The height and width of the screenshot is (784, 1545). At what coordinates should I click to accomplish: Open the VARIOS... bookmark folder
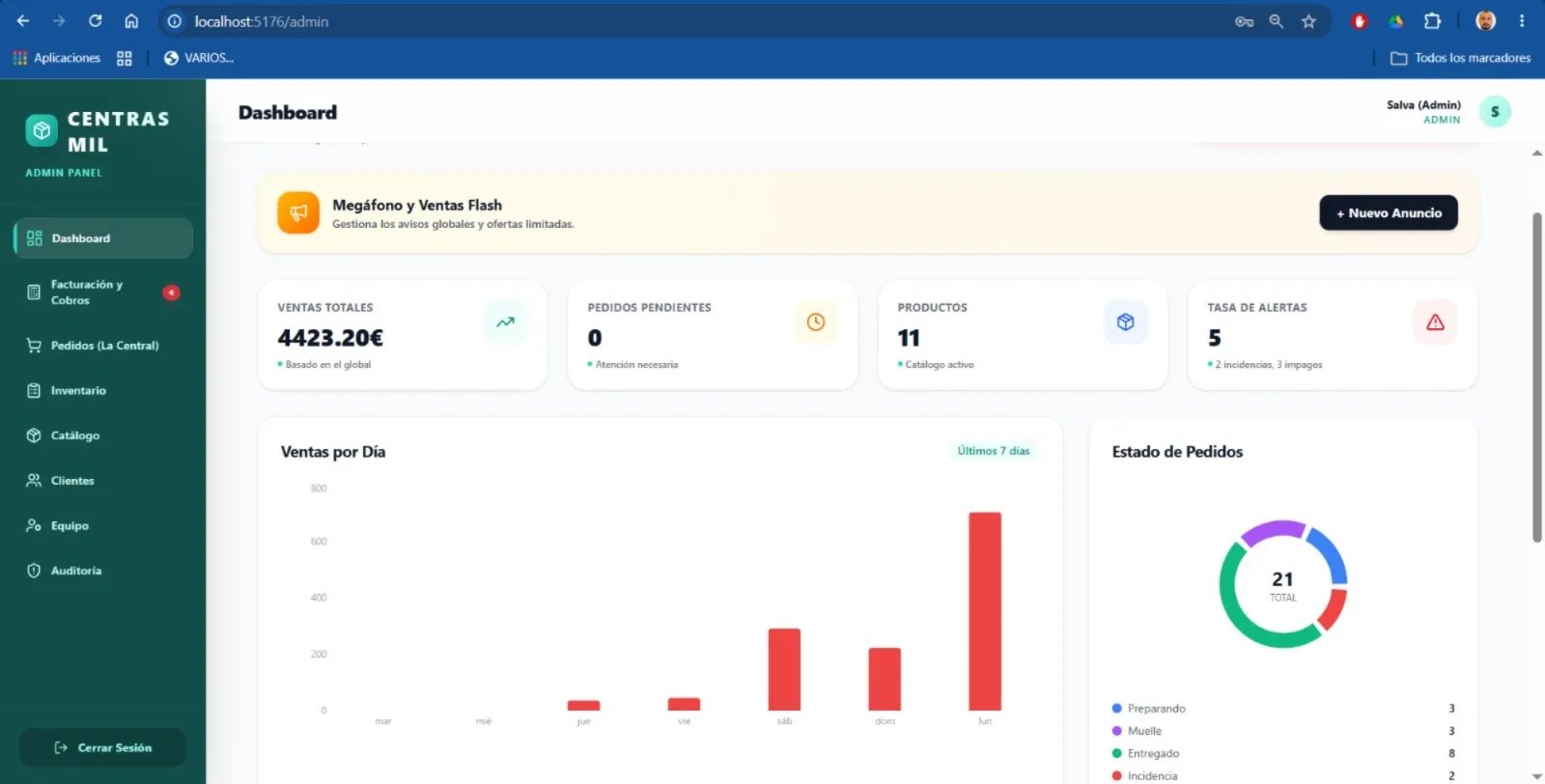199,58
